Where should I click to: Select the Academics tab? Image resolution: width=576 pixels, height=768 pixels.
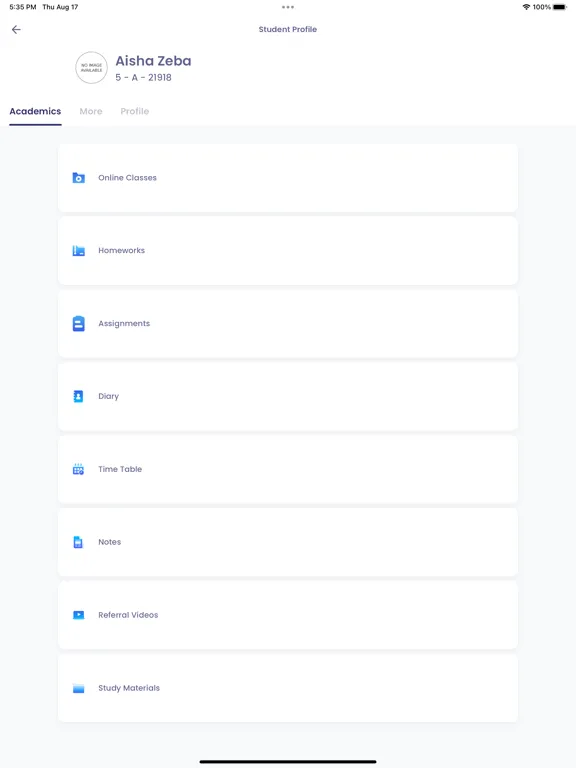click(x=35, y=111)
